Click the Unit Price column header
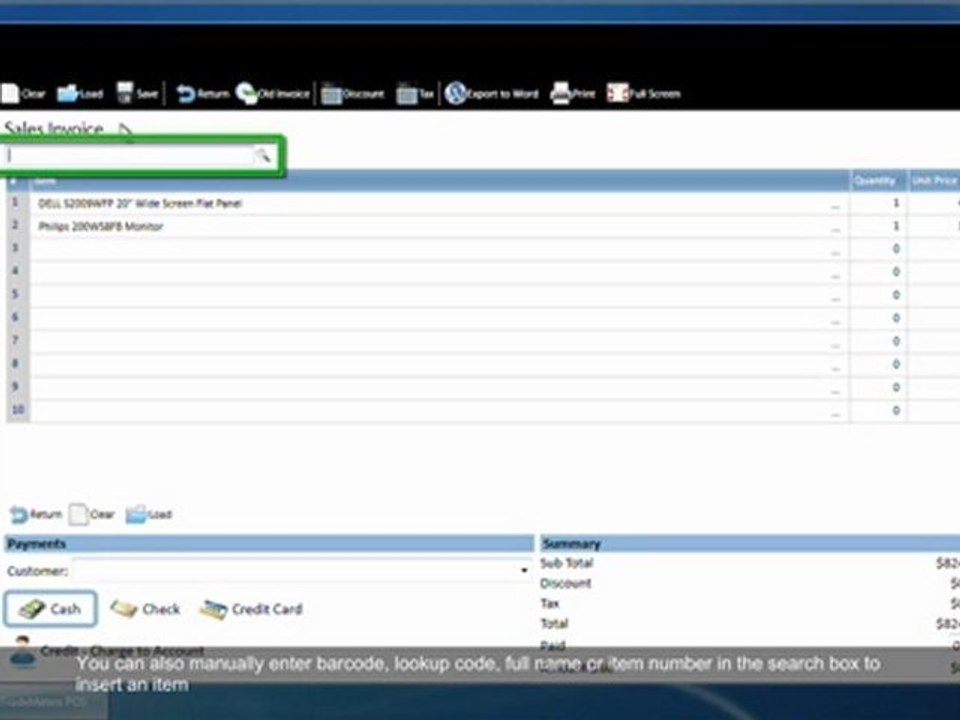Viewport: 960px width, 720px height. tap(934, 181)
